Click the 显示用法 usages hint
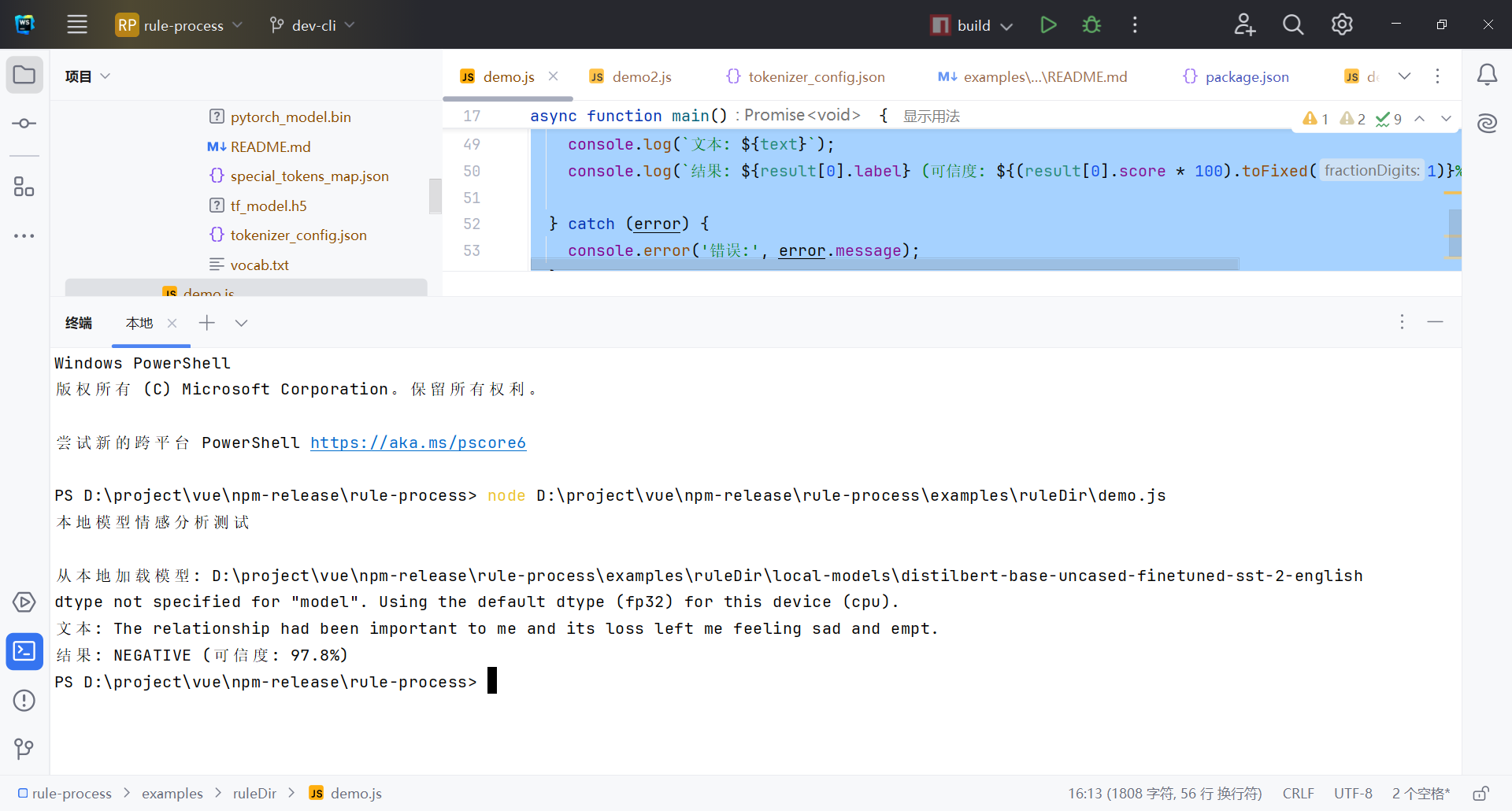 [x=931, y=117]
